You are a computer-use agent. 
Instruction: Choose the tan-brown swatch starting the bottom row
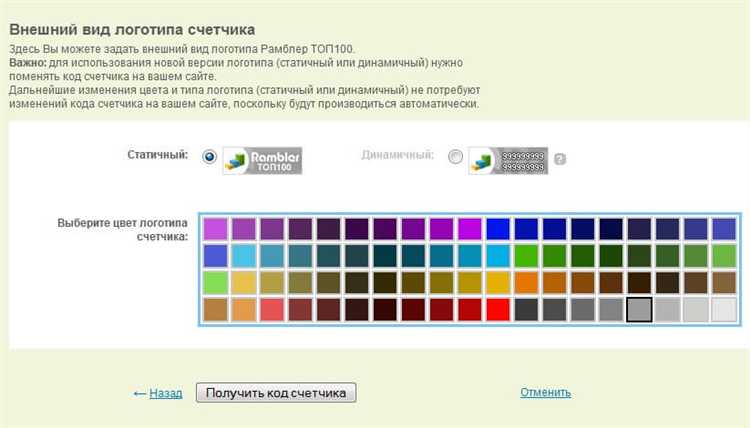pos(215,309)
